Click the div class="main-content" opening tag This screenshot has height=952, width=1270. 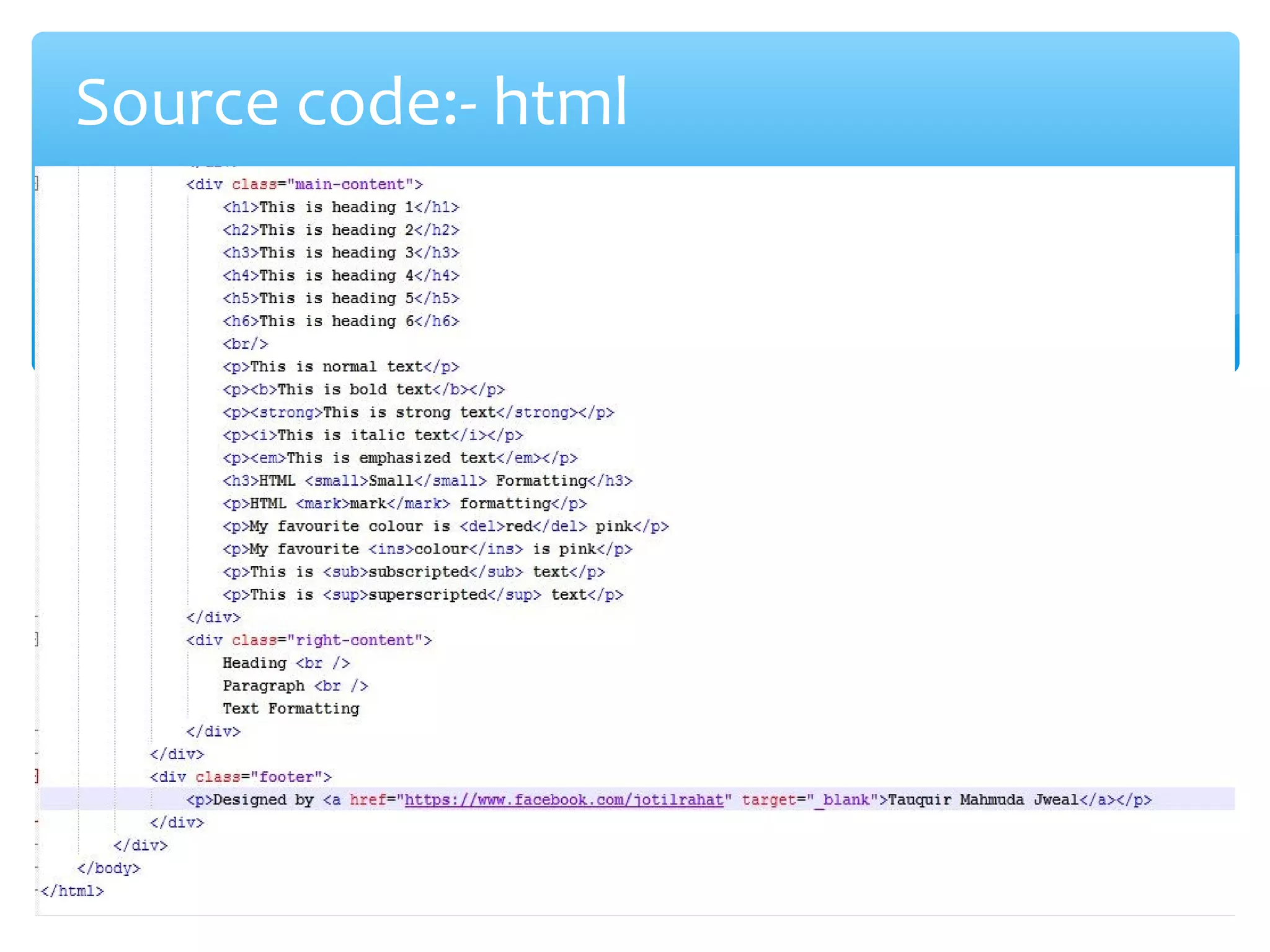304,184
